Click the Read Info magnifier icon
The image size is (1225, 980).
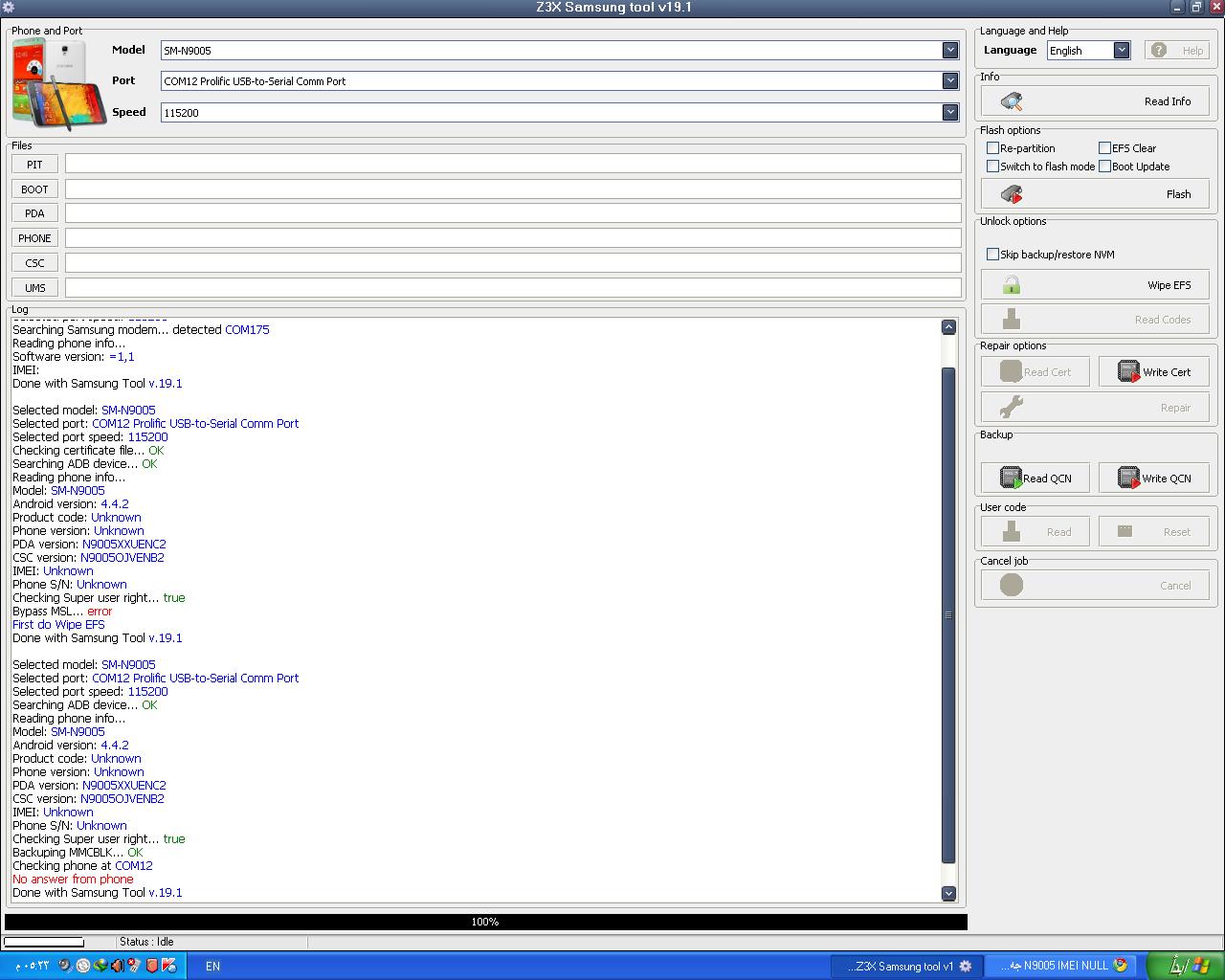[x=1012, y=101]
